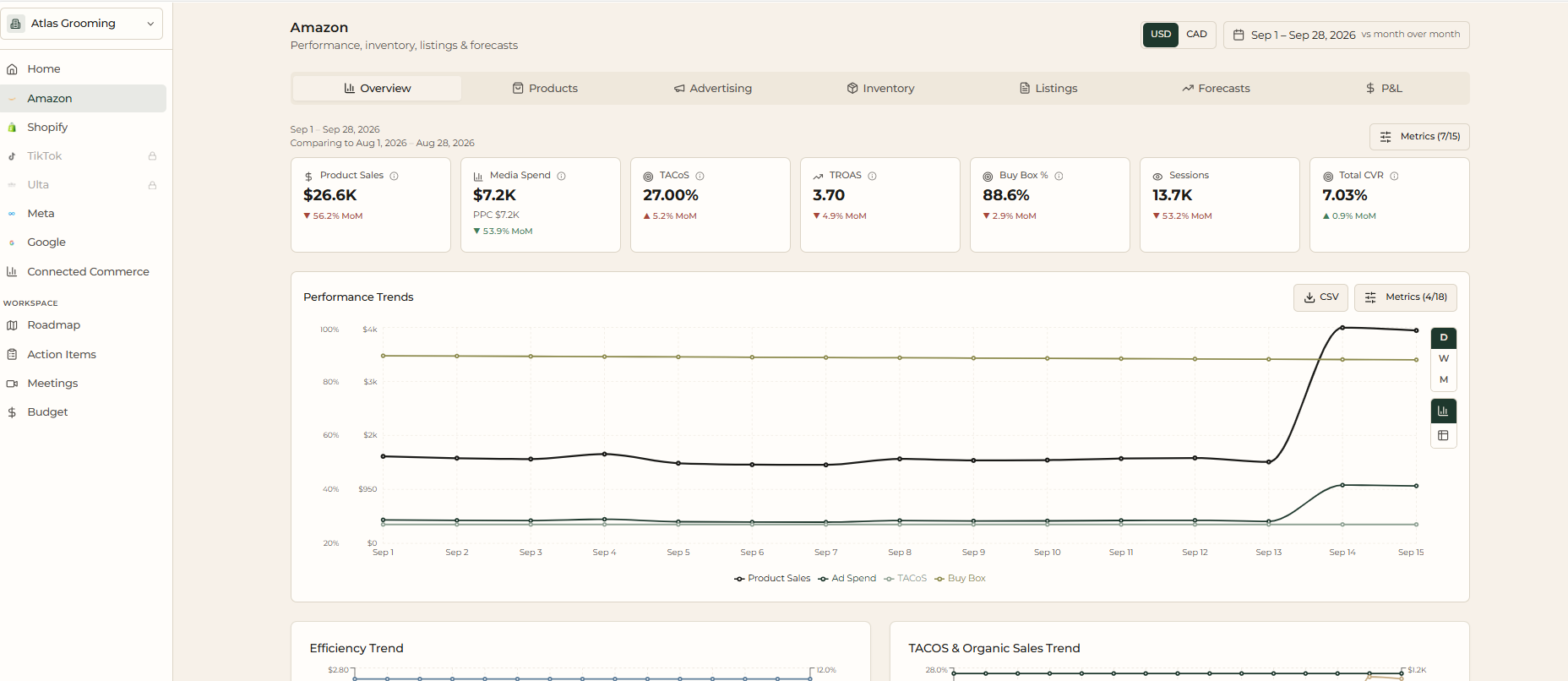Open Action Items page
The width and height of the screenshot is (1568, 681).
tap(83, 354)
